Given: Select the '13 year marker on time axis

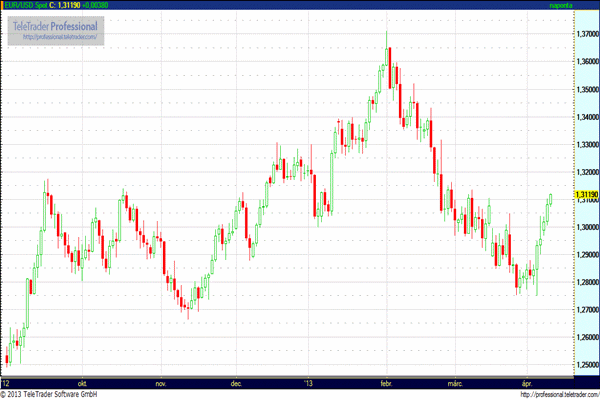Looking at the screenshot, I should pos(310,383).
